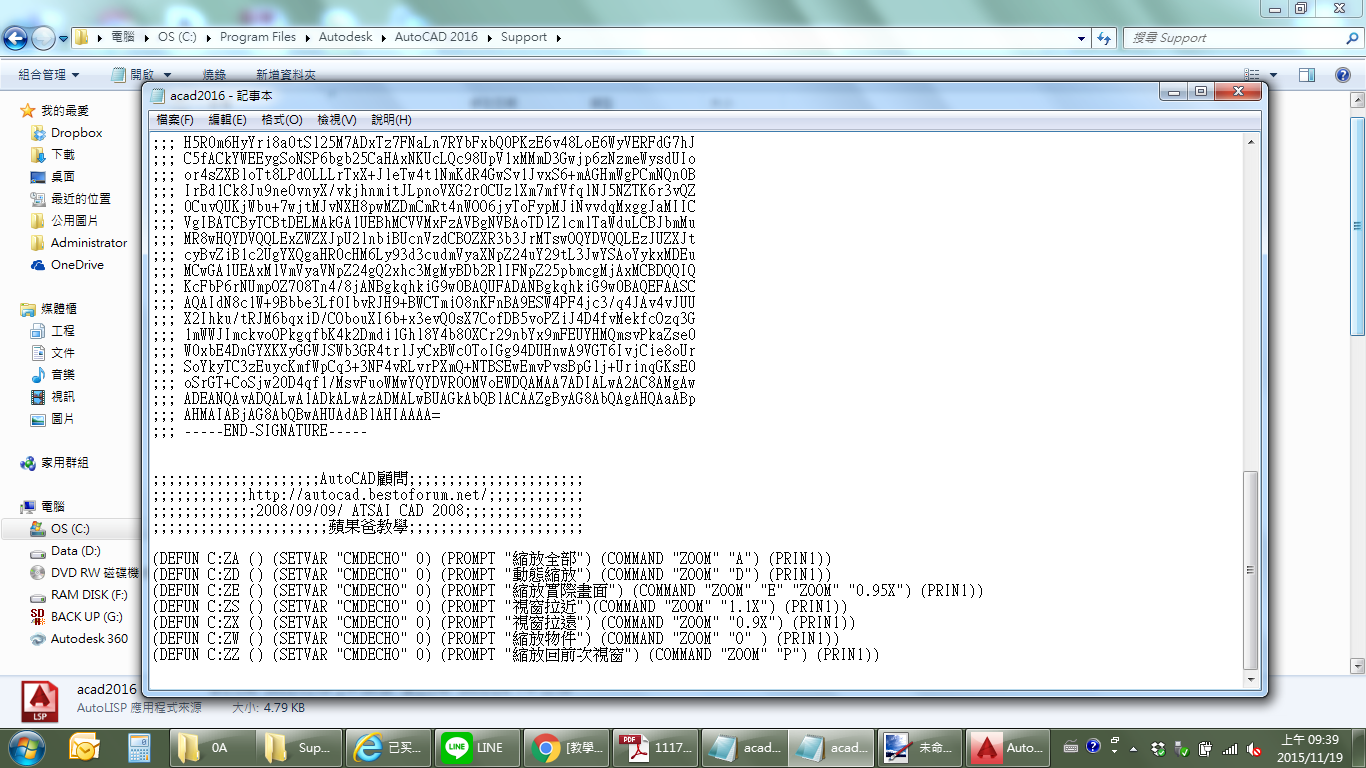Open the PDF document taskbar button
Image resolution: width=1366 pixels, height=768 pixels.
pyautogui.click(x=654, y=747)
